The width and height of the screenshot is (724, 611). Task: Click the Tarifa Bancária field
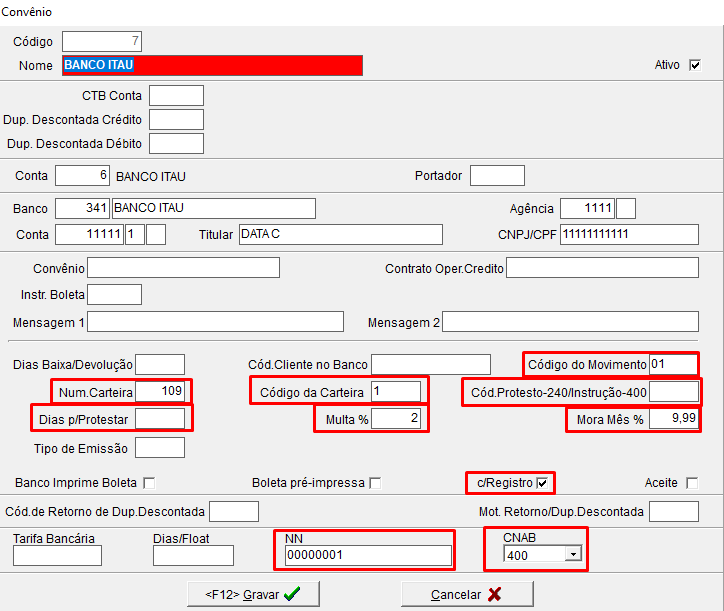pos(58,556)
